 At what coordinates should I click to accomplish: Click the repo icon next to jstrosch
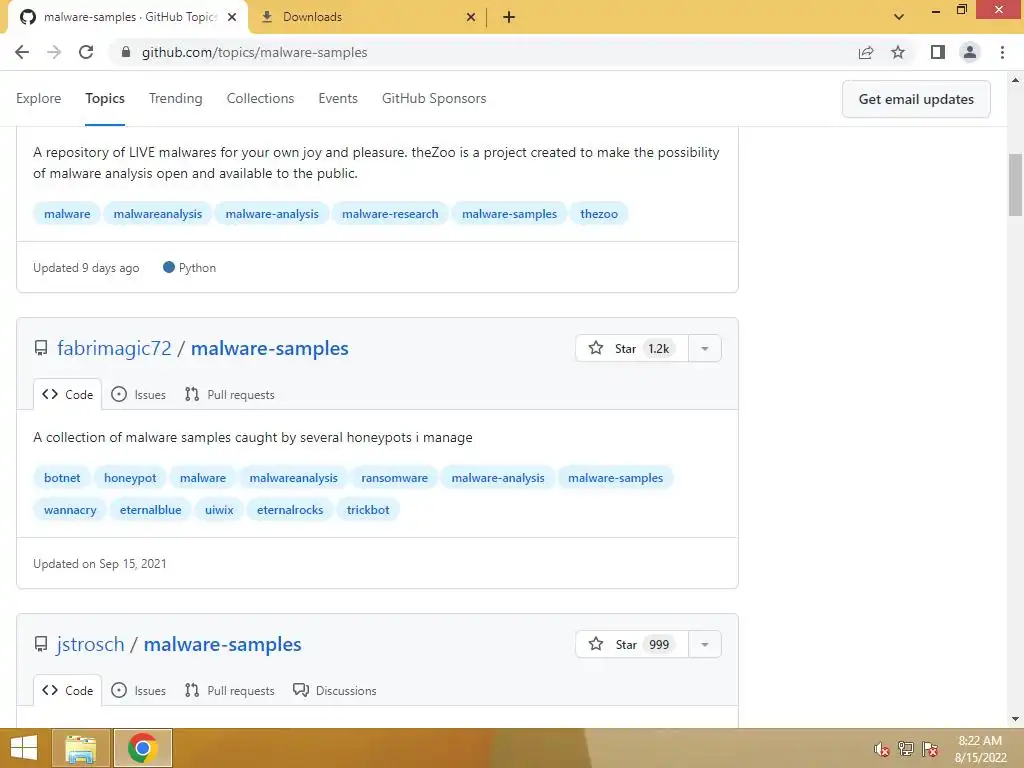[x=41, y=644]
